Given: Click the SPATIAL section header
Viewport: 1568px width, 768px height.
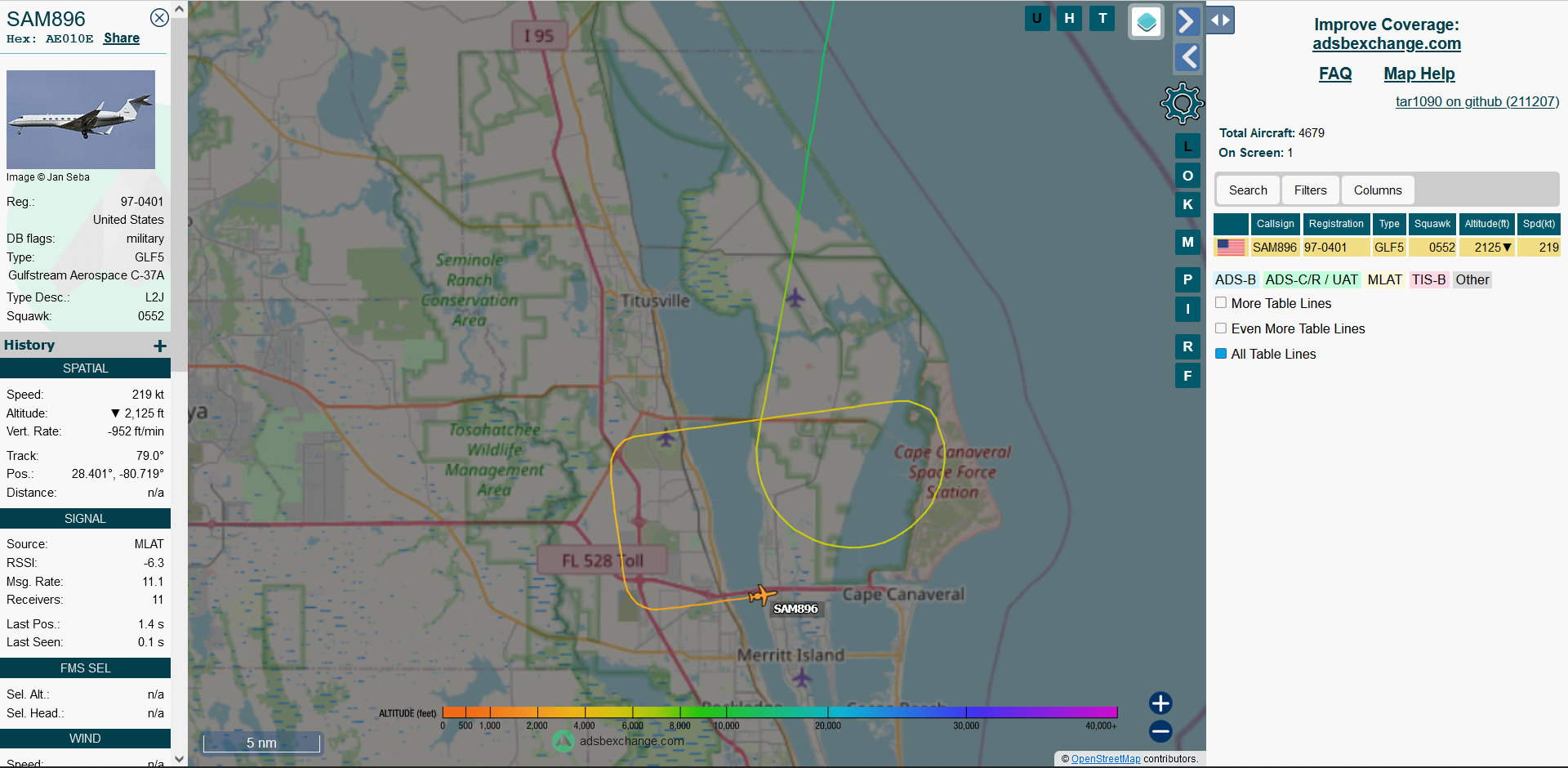Looking at the screenshot, I should pyautogui.click(x=85, y=368).
